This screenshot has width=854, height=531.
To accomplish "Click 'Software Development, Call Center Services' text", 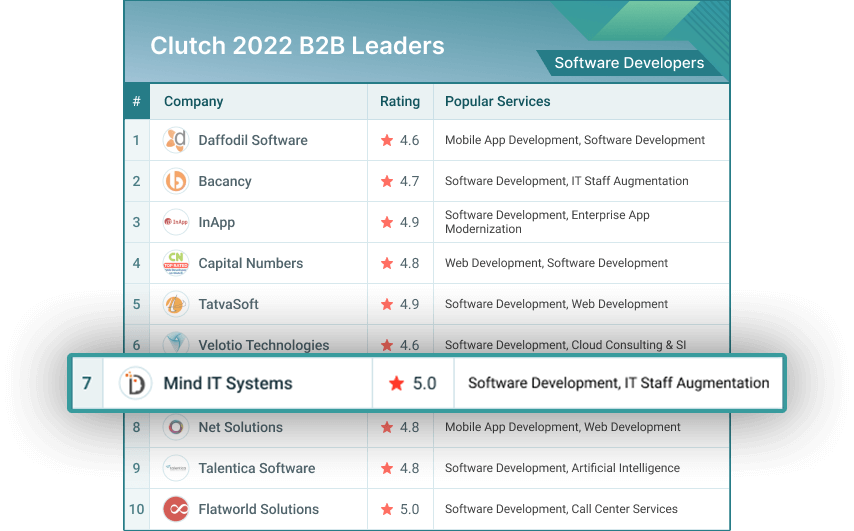I will pos(561,509).
